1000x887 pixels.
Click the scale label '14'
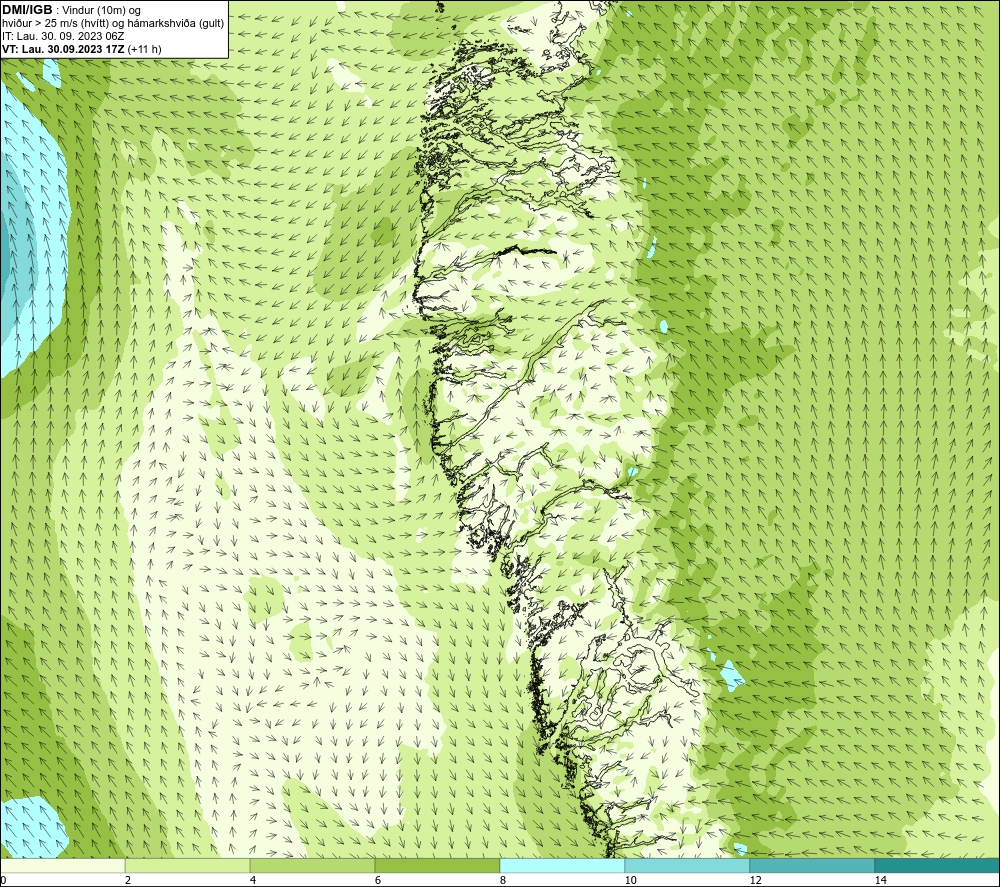click(x=880, y=880)
